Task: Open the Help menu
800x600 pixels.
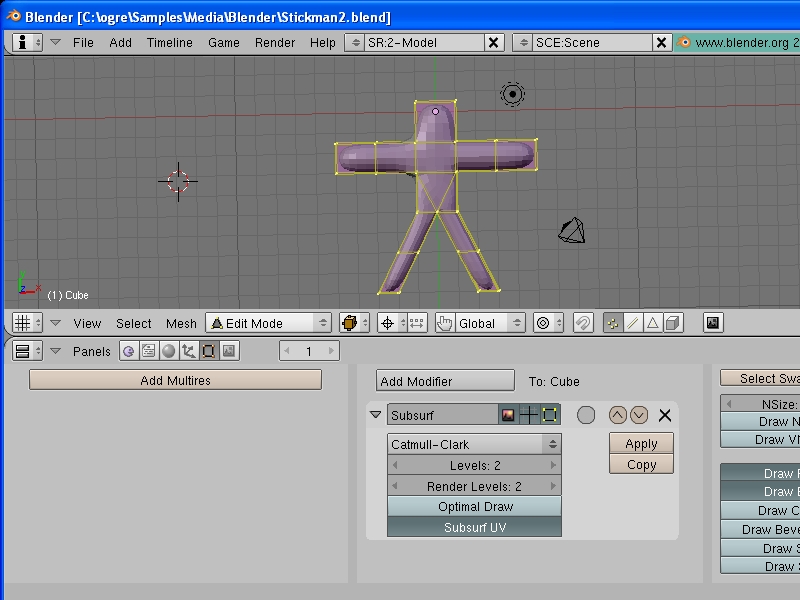Action: coord(322,43)
